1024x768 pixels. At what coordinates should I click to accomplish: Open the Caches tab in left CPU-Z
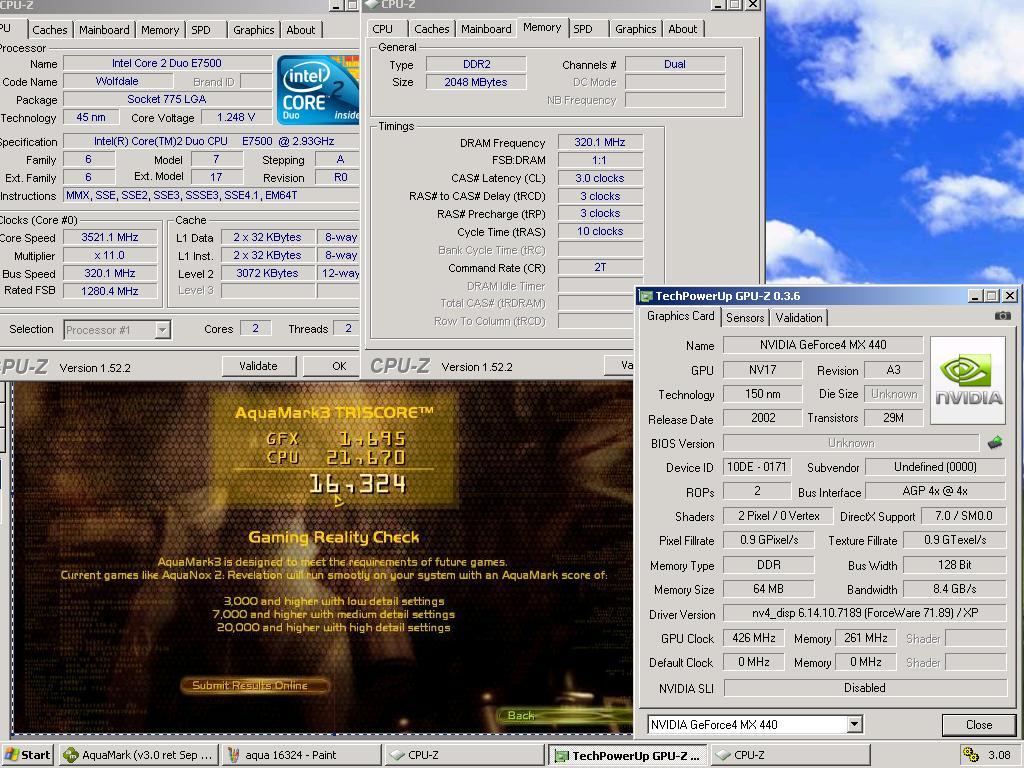tap(50, 30)
